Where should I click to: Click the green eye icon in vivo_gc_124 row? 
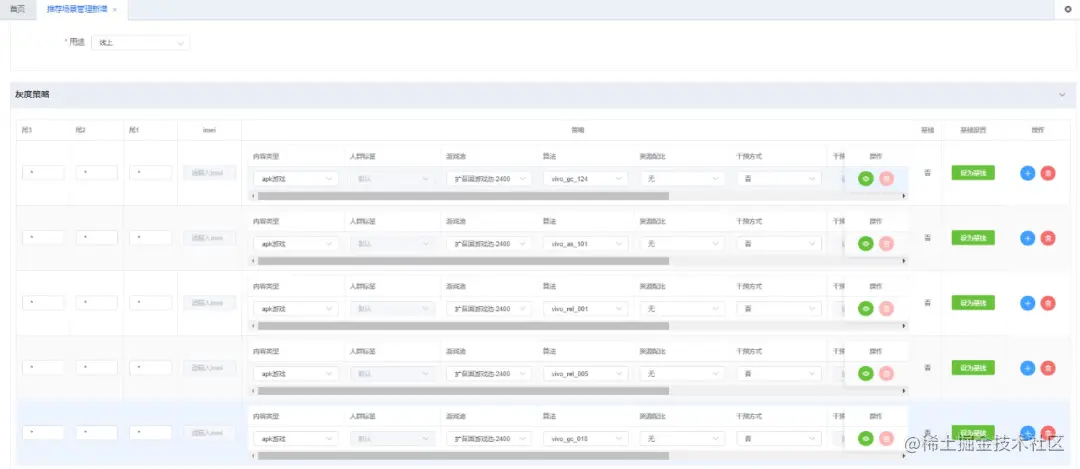866,178
